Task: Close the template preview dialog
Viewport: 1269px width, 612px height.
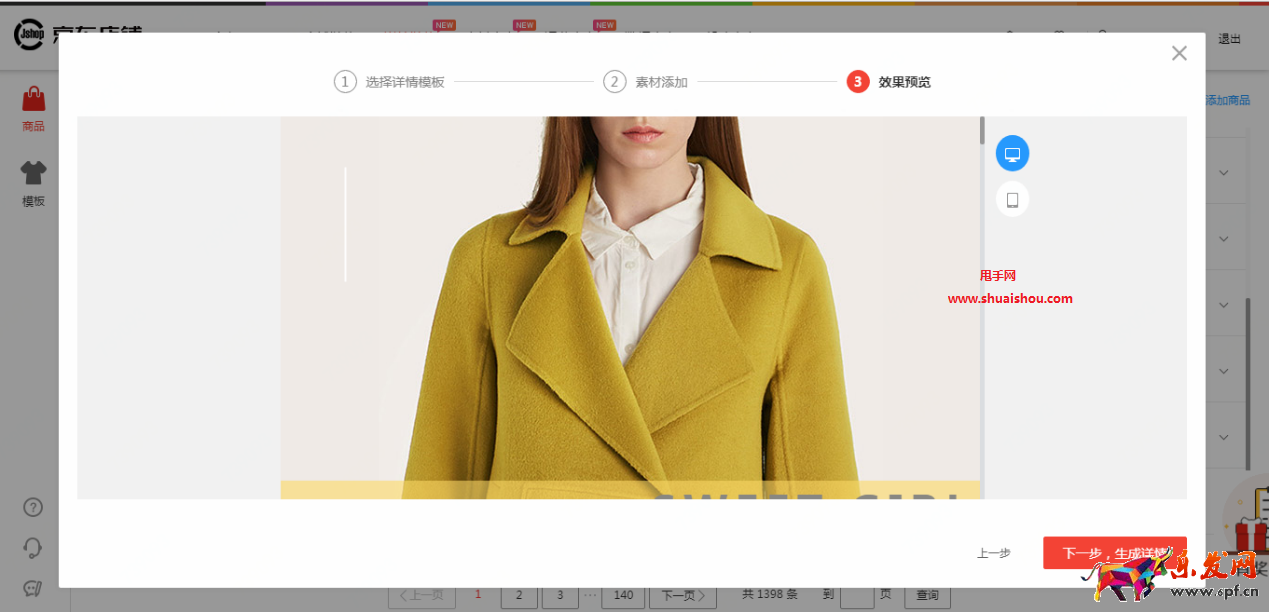Action: (x=1179, y=53)
